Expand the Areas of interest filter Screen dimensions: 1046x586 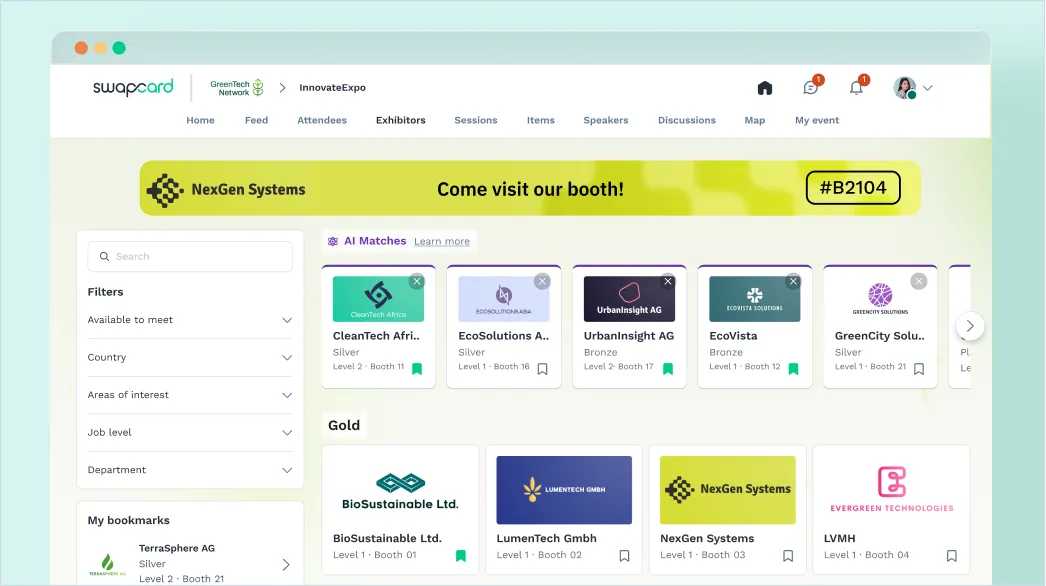190,394
